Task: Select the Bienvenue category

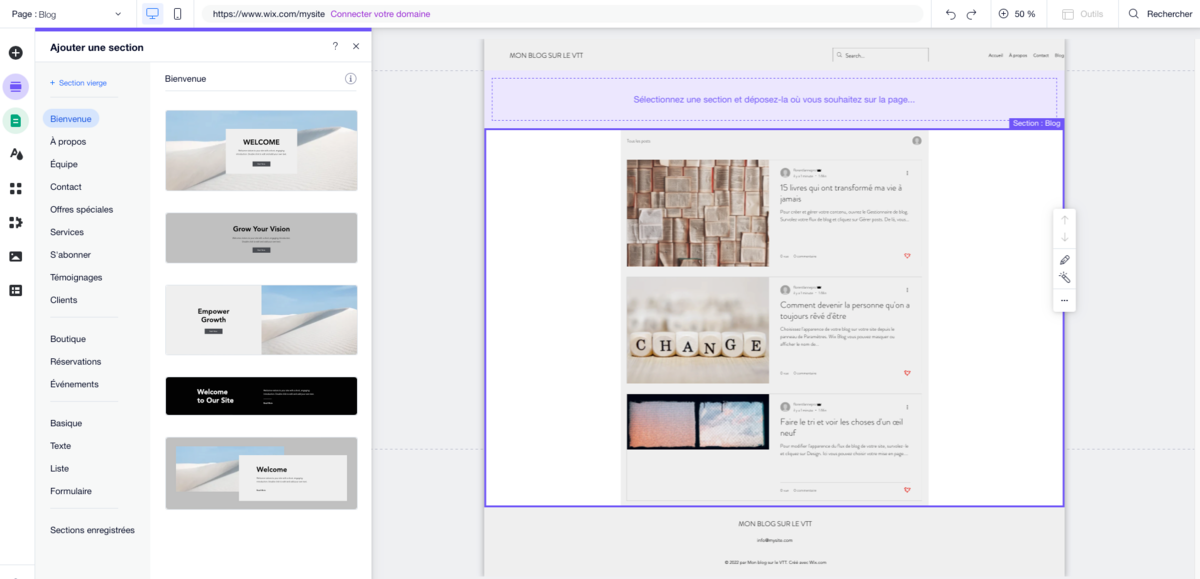Action: 71,119
